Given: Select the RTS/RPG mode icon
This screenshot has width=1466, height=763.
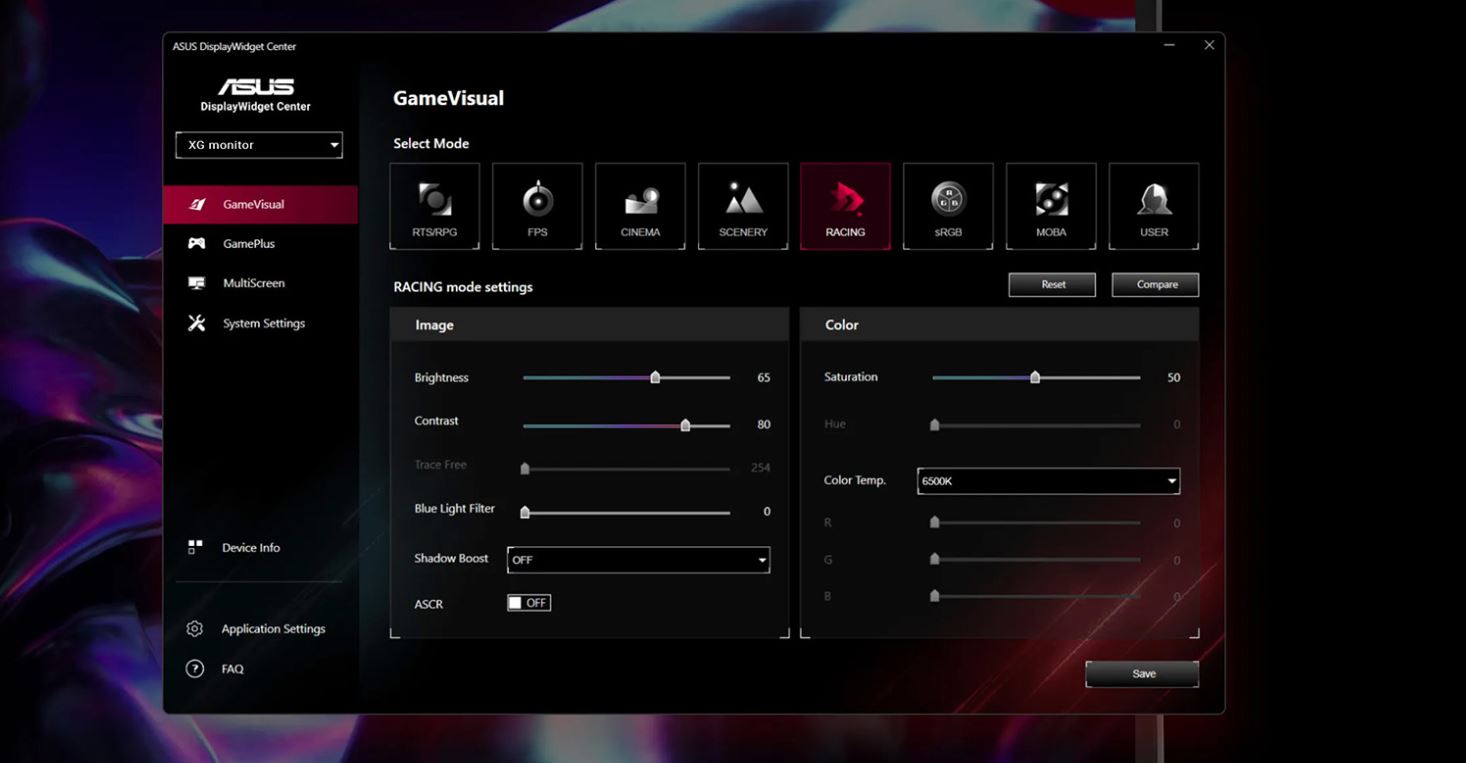Looking at the screenshot, I should pyautogui.click(x=434, y=206).
